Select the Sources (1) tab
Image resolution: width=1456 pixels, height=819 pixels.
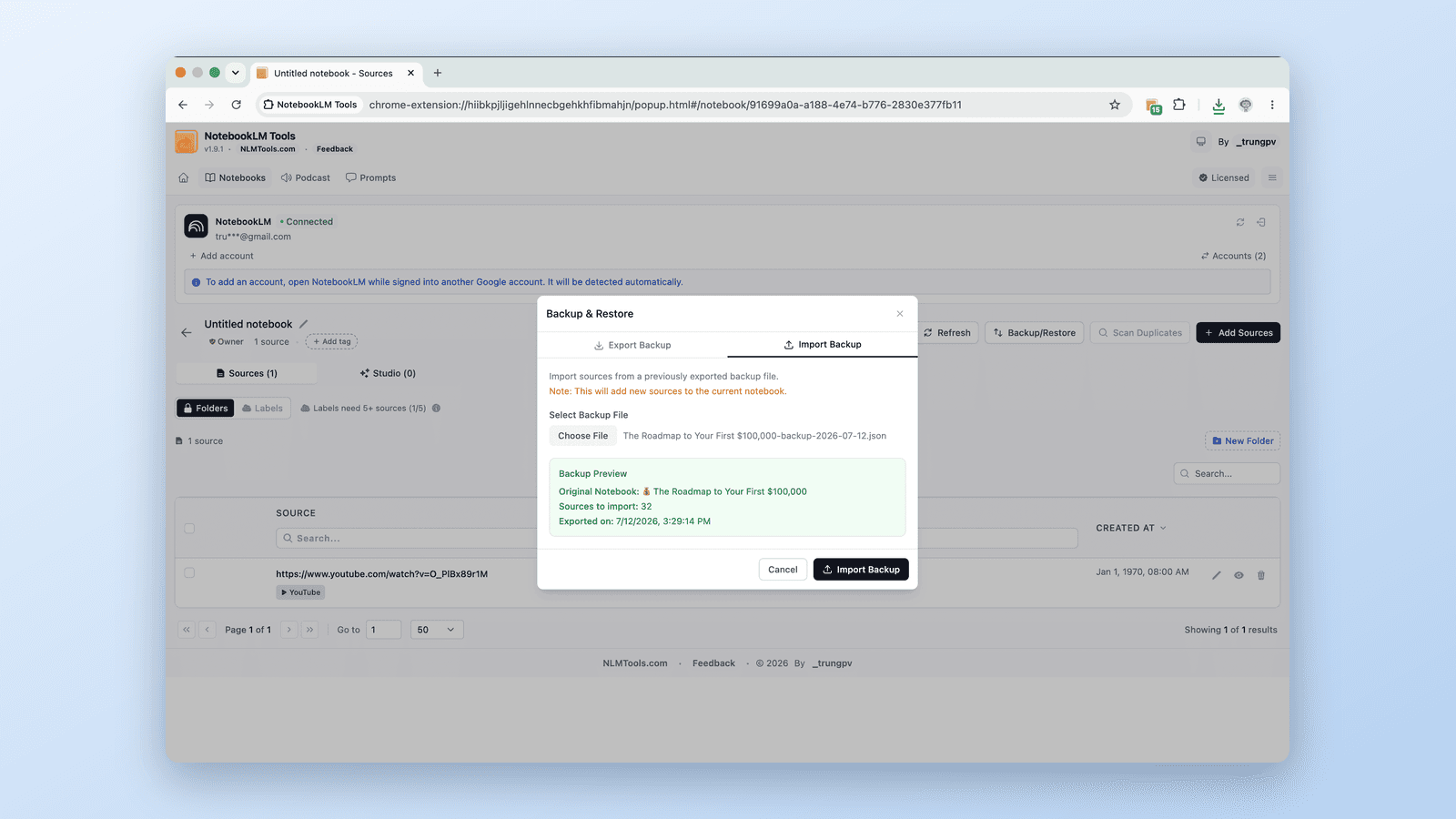[x=247, y=373]
